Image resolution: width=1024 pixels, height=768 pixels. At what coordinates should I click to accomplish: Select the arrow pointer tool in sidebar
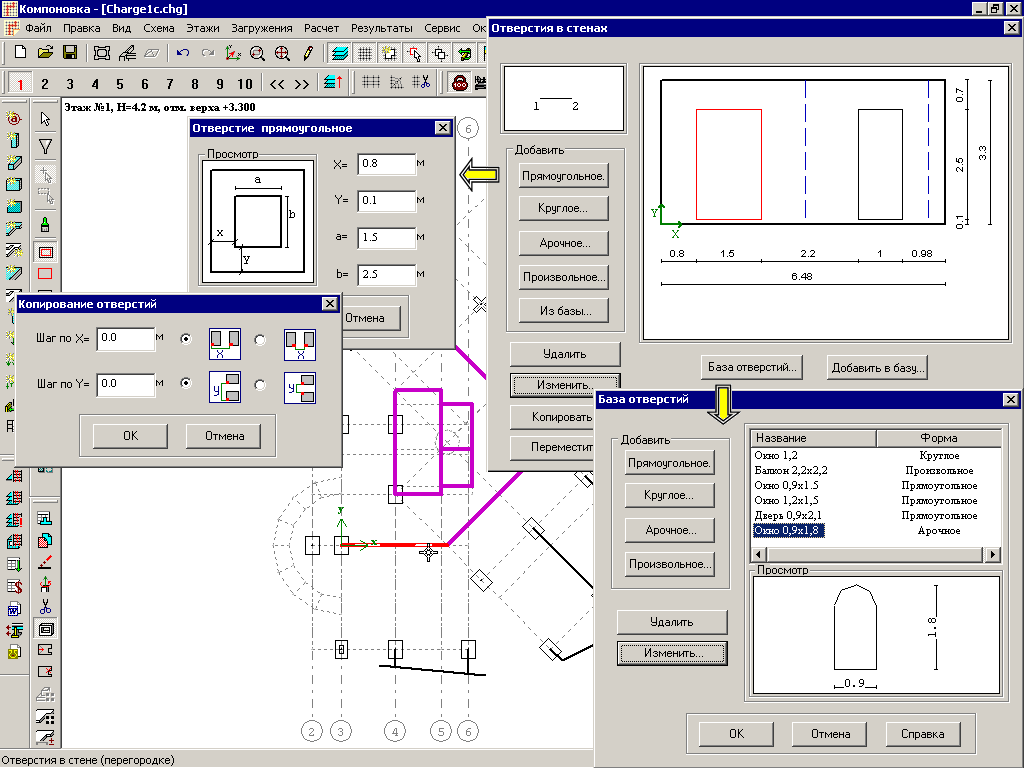coord(45,119)
